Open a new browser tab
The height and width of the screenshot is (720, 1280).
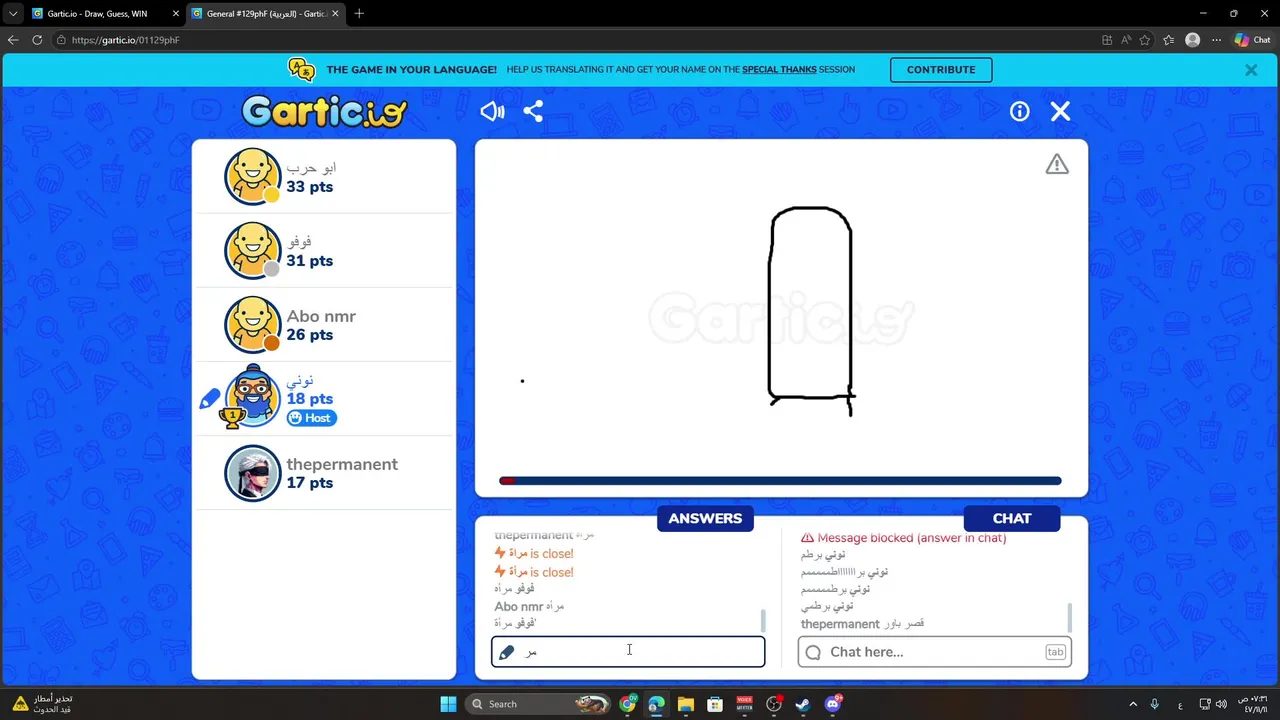click(359, 14)
